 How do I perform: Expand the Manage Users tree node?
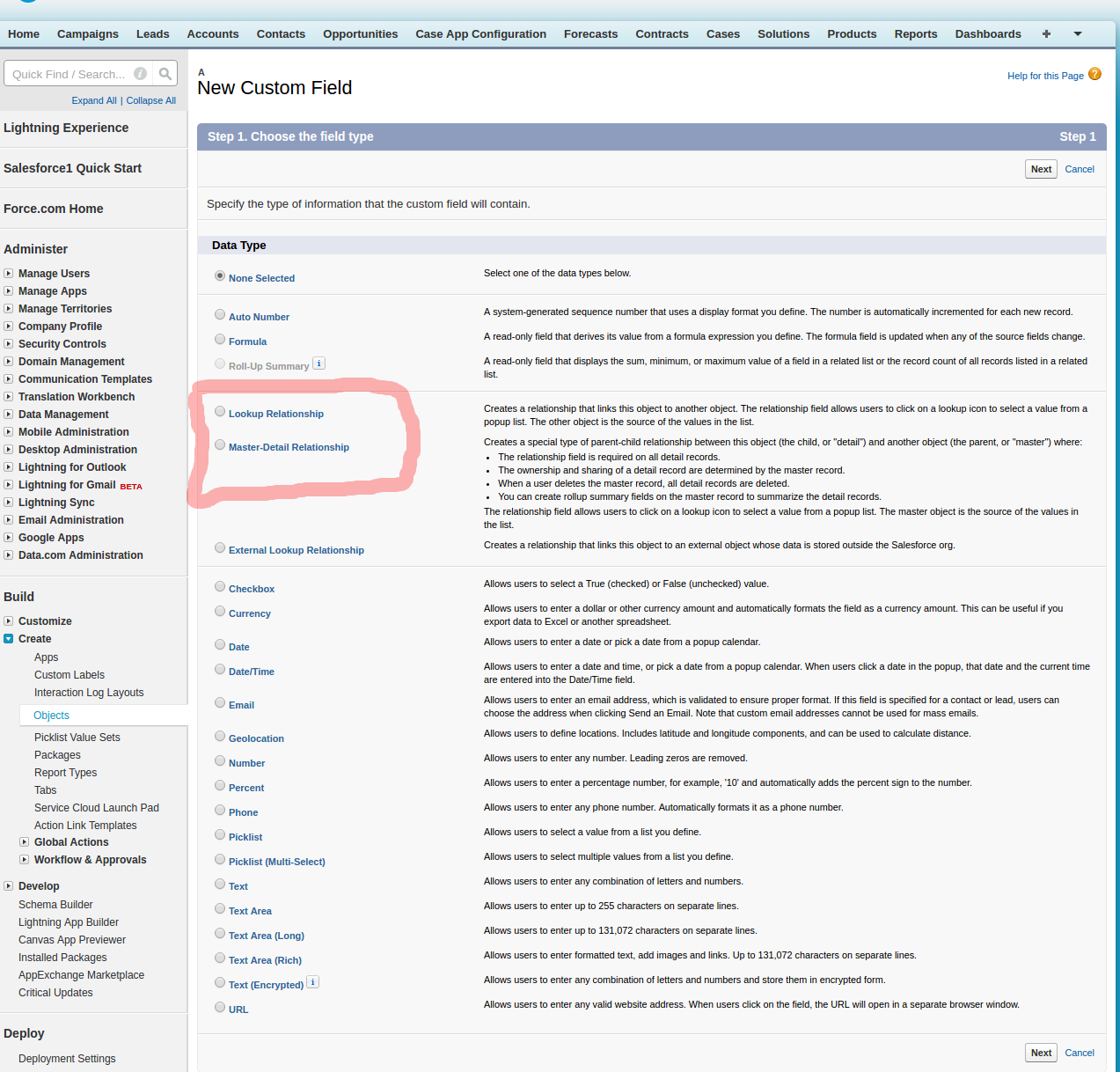coord(9,274)
